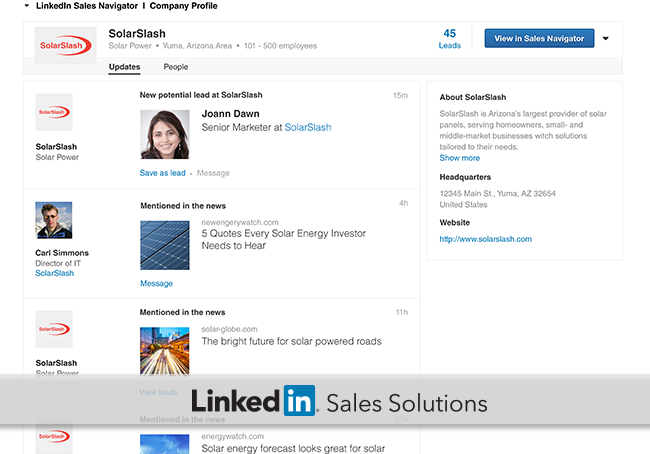Screen dimensions: 650x454
Task: Click View in Sales Navigator button
Action: (539, 38)
